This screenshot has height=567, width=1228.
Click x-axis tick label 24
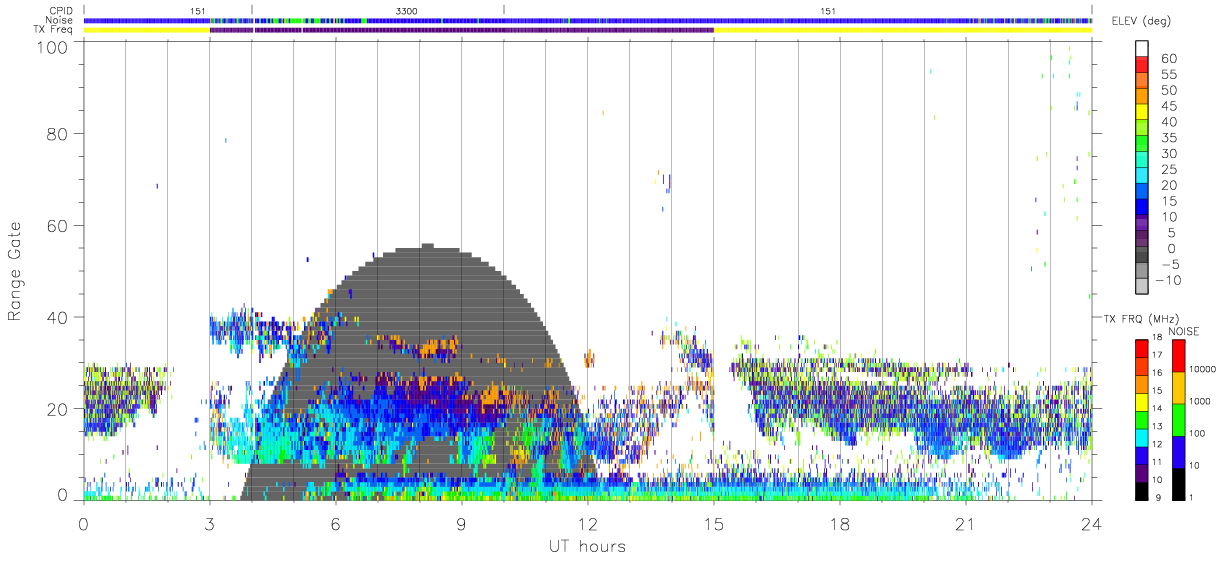(x=1091, y=524)
